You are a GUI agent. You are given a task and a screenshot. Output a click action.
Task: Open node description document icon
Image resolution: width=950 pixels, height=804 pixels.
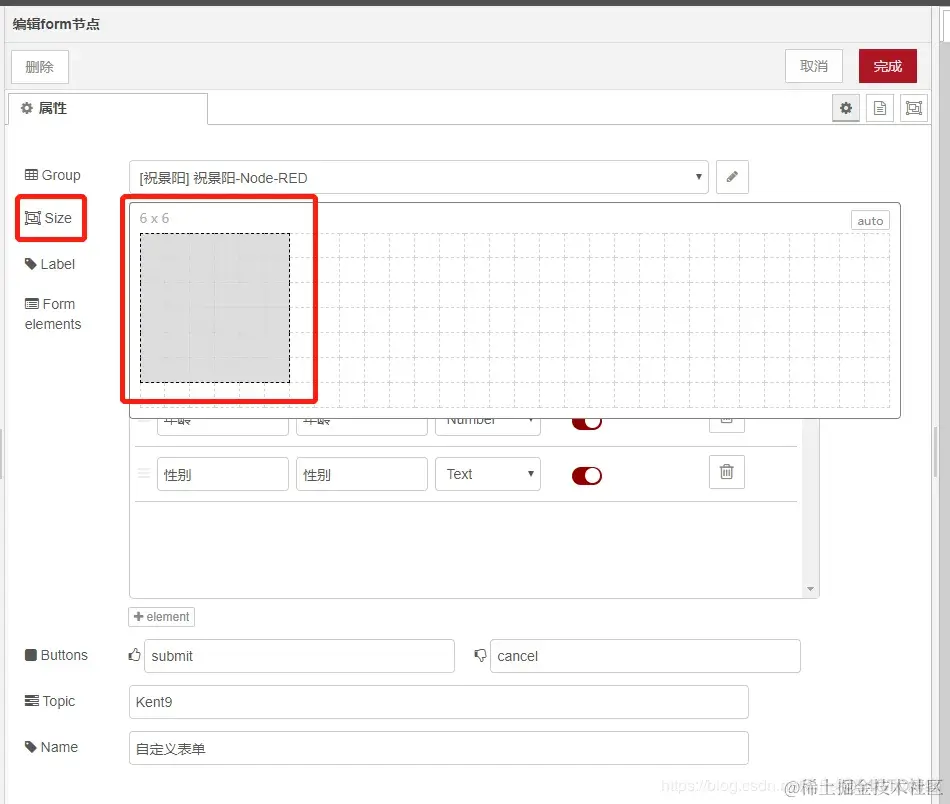click(x=880, y=108)
